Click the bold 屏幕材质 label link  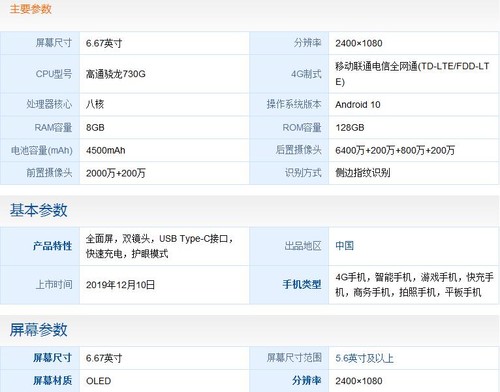pyautogui.click(x=52, y=380)
